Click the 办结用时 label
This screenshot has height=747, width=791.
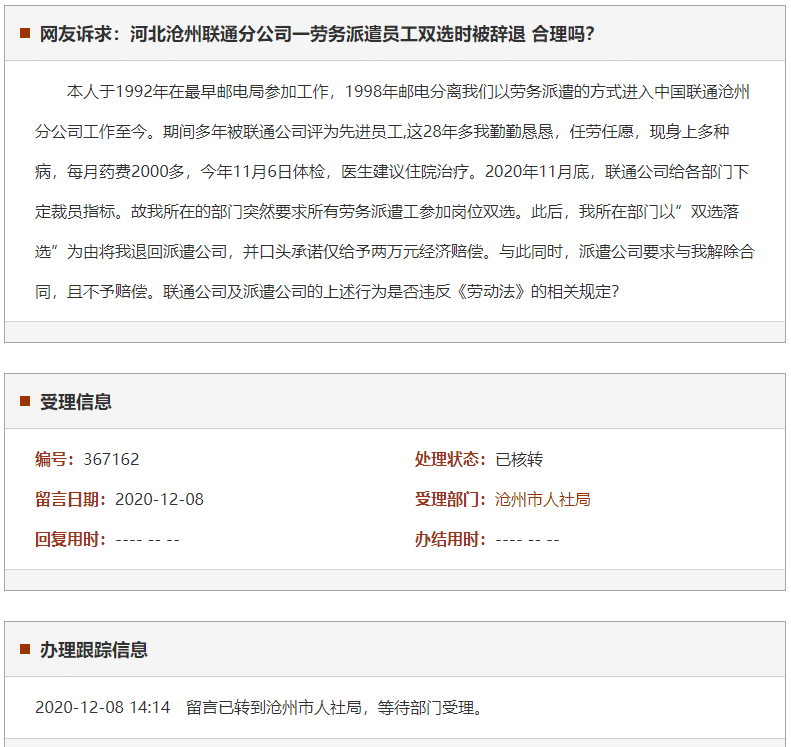pyautogui.click(x=450, y=539)
